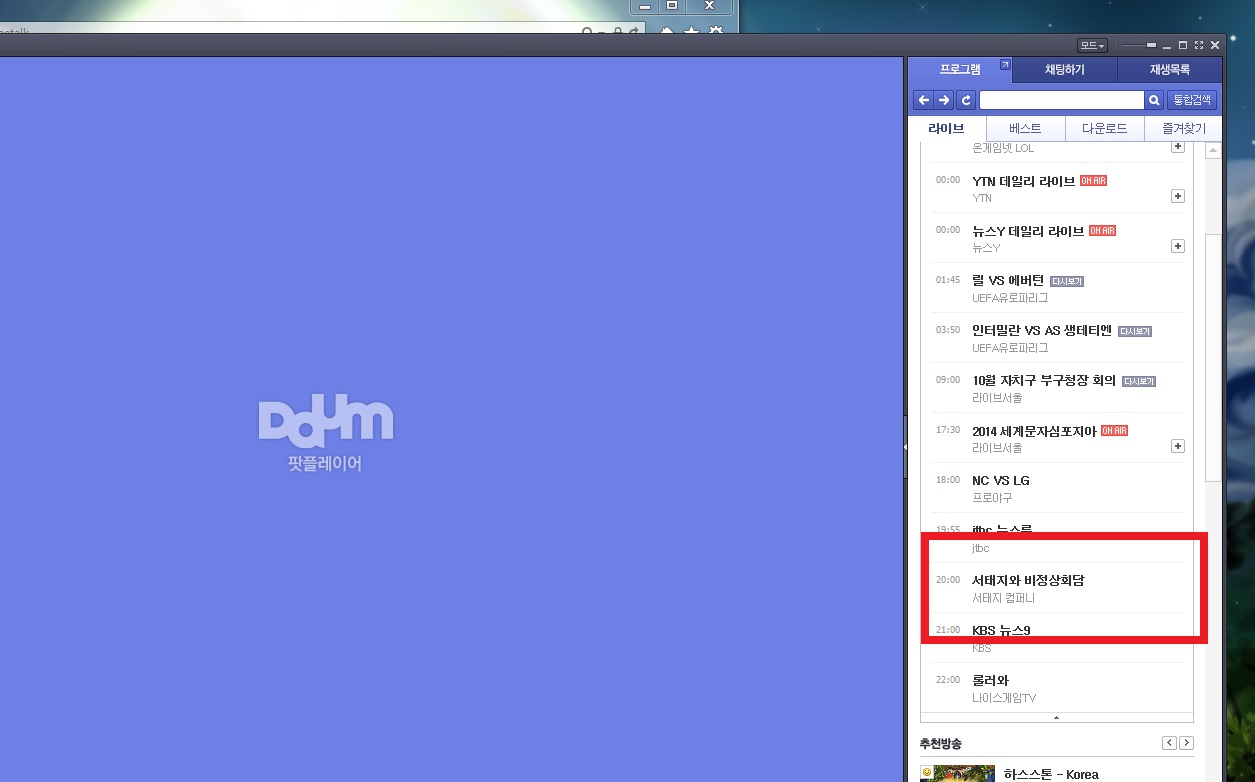Switch to the 채팅하기 tab

click(1065, 70)
